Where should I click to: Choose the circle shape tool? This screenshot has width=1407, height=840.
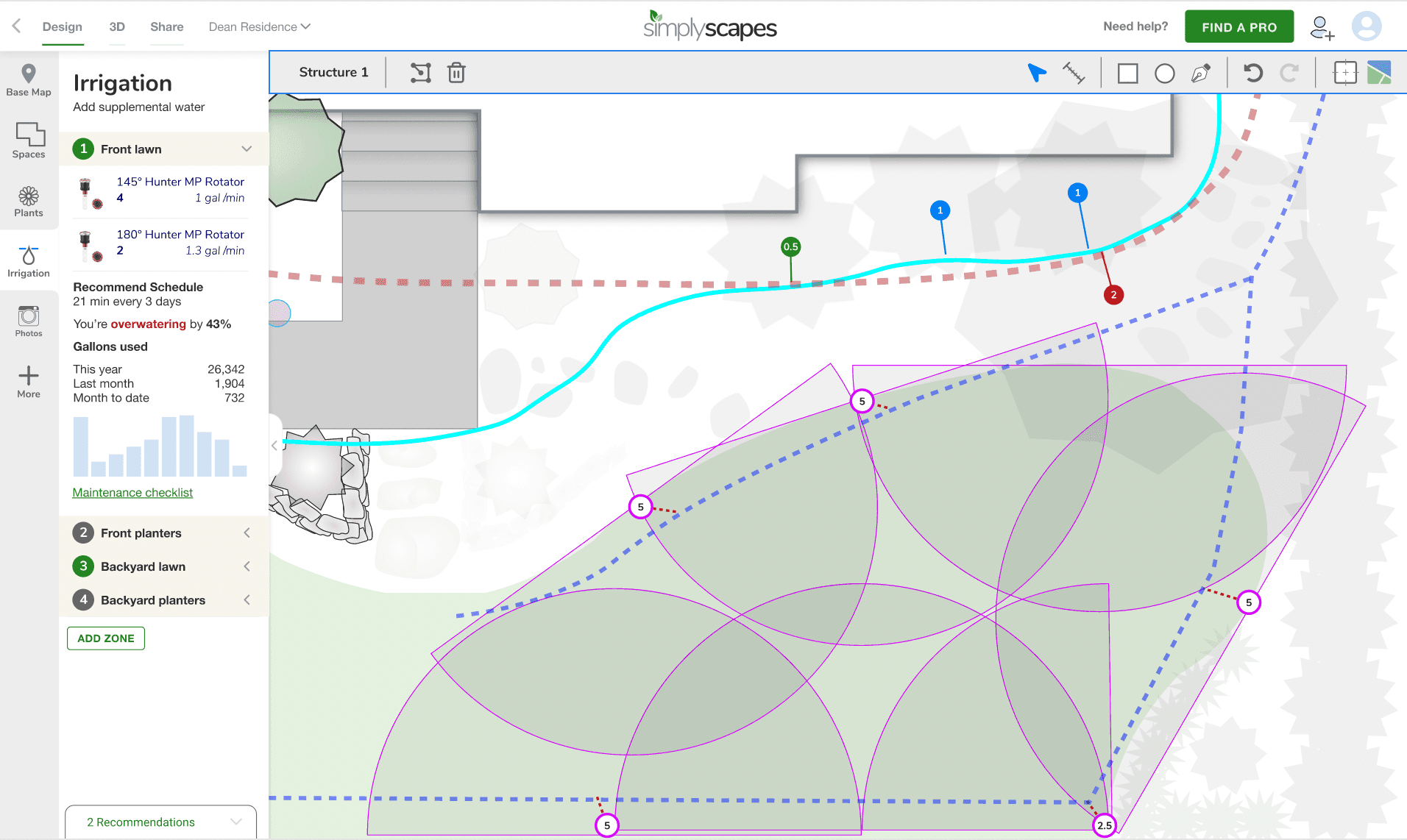(x=1164, y=74)
